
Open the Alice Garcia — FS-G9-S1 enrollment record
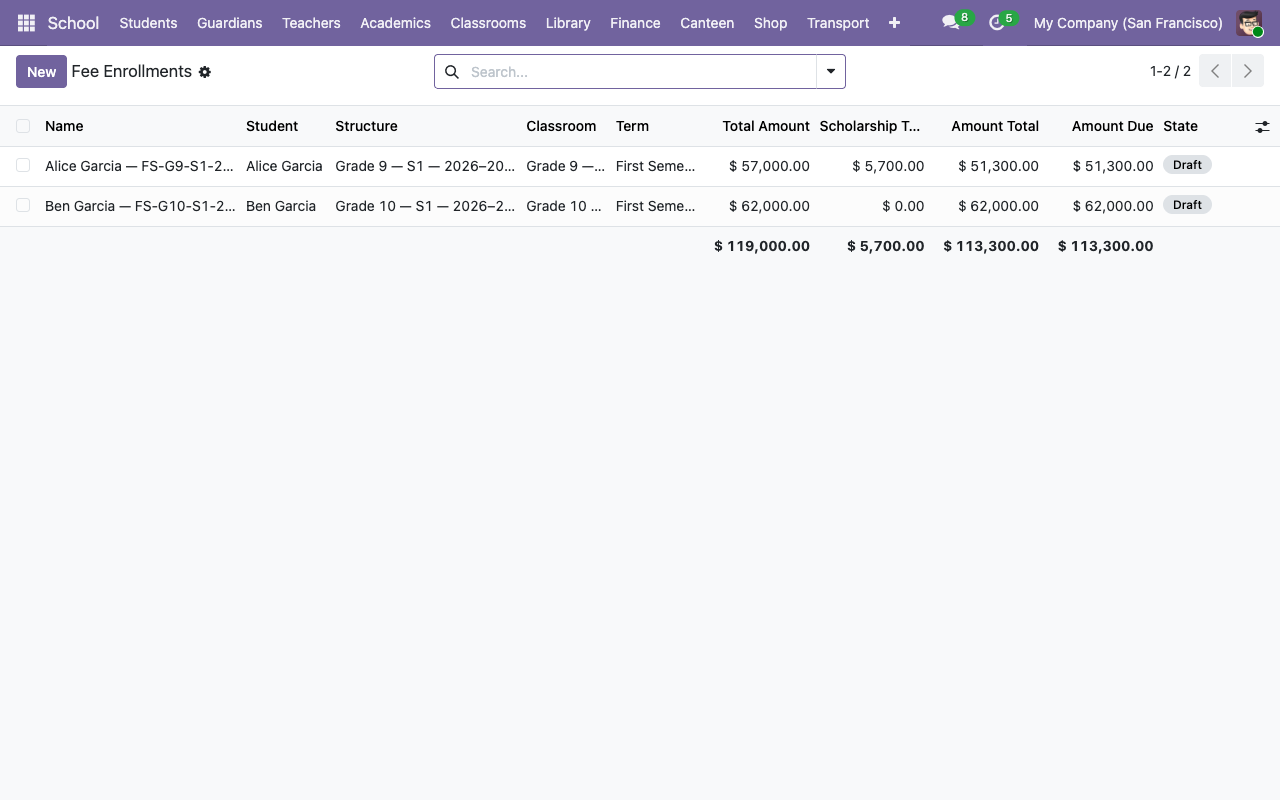pyautogui.click(x=139, y=166)
